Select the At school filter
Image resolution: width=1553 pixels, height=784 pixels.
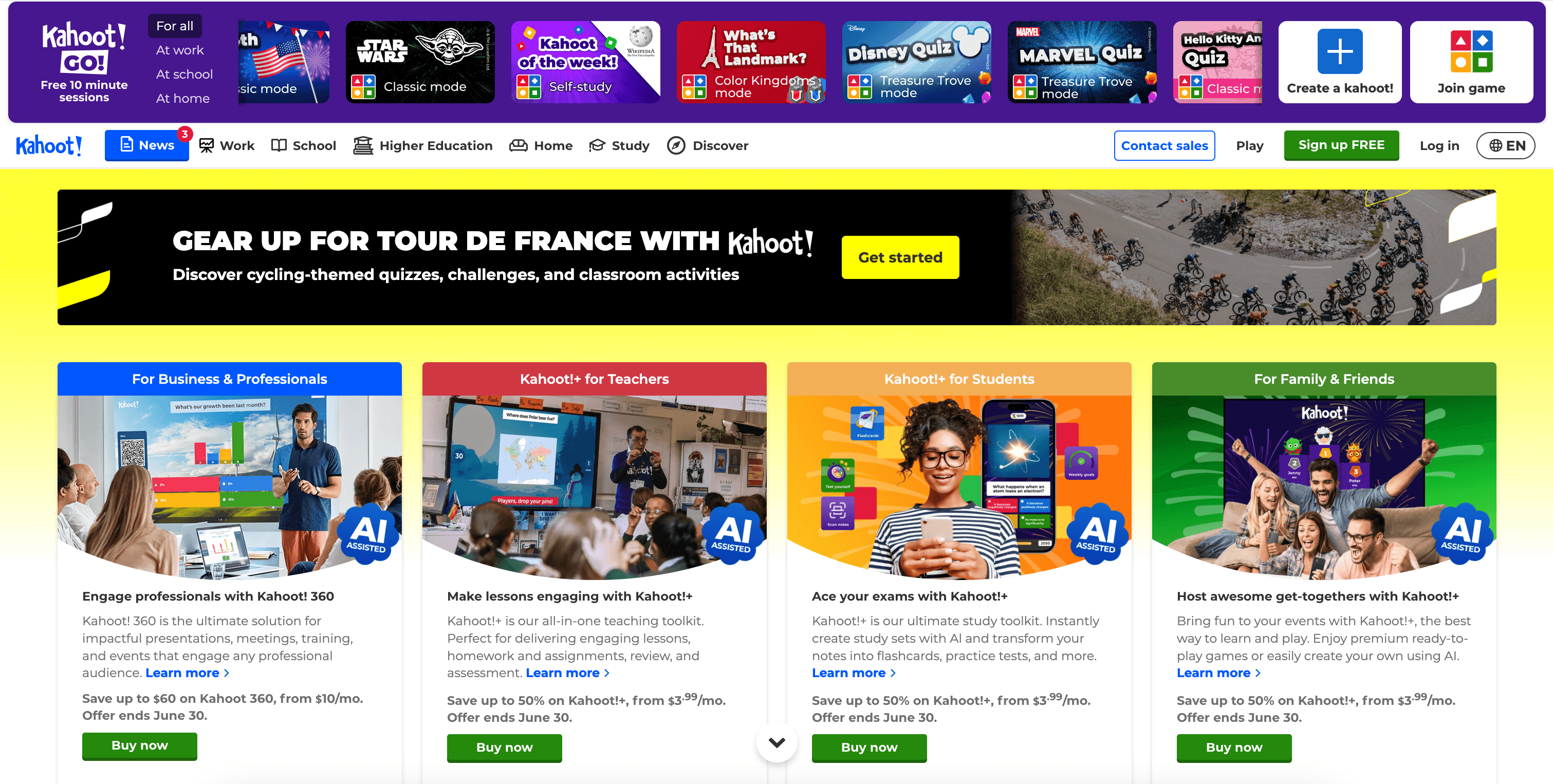[184, 74]
